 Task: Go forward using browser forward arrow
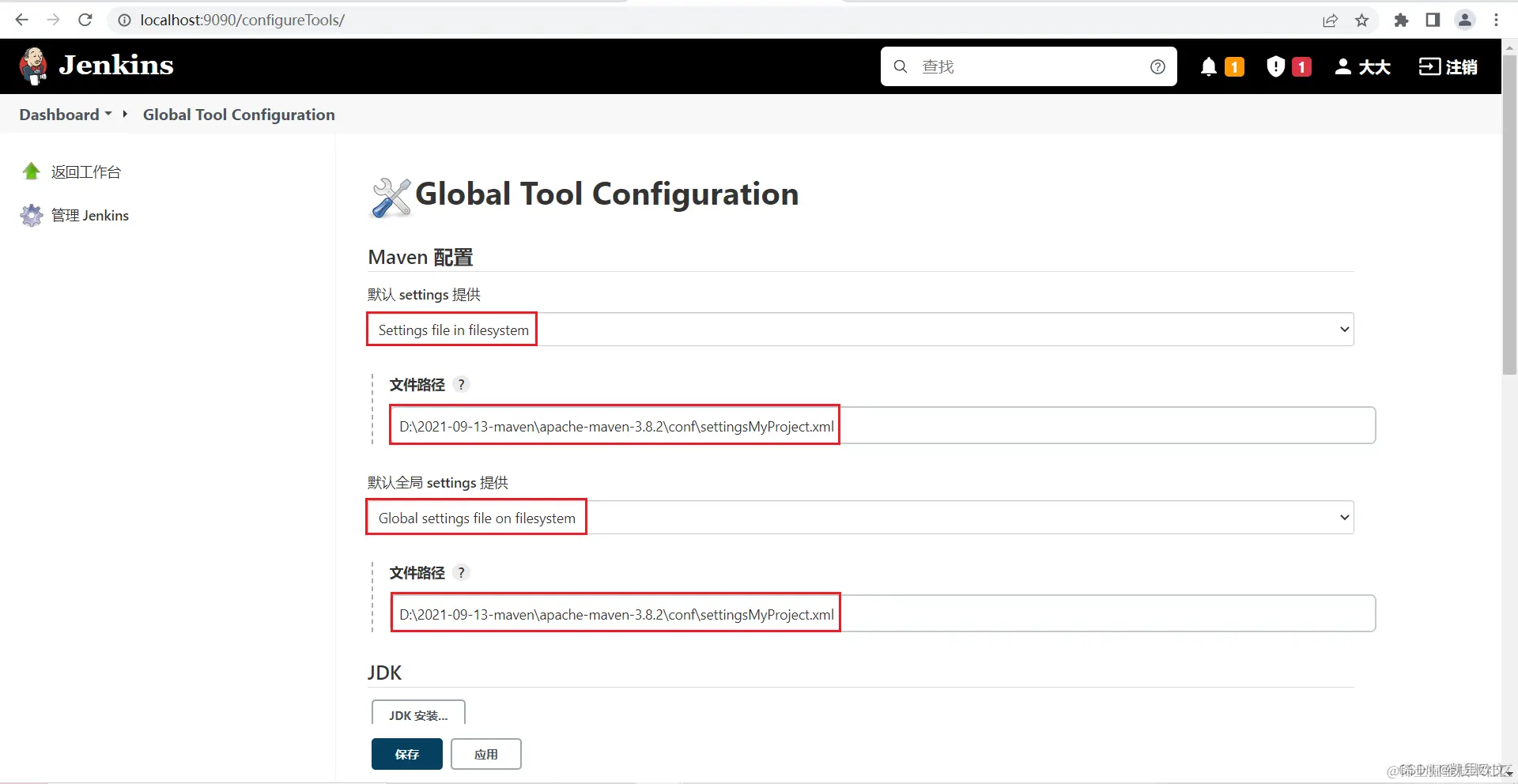[x=53, y=20]
